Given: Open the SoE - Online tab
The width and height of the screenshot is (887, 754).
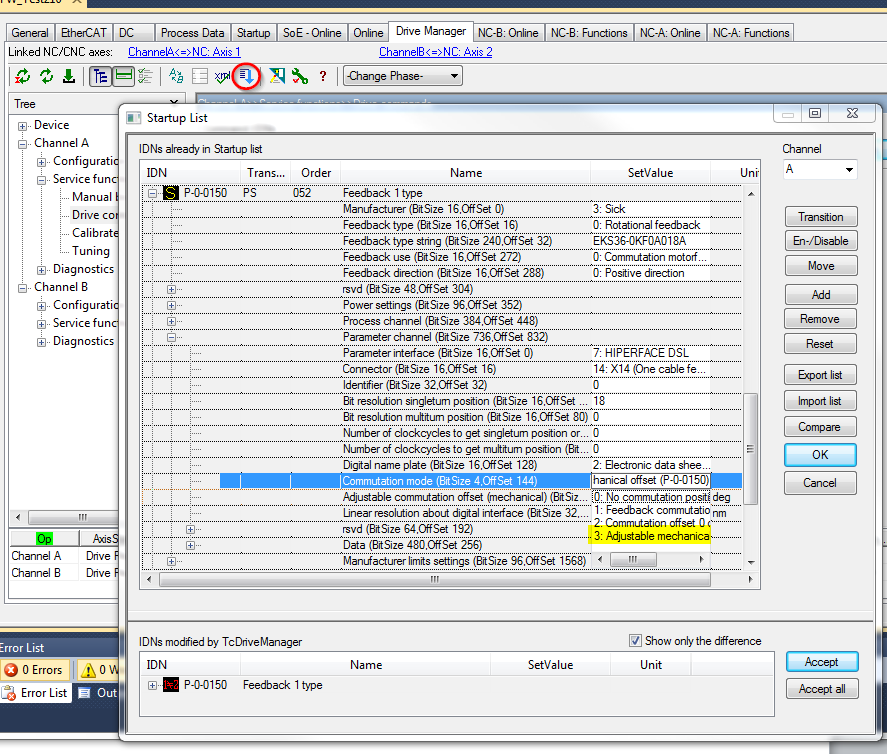Looking at the screenshot, I should click(312, 33).
